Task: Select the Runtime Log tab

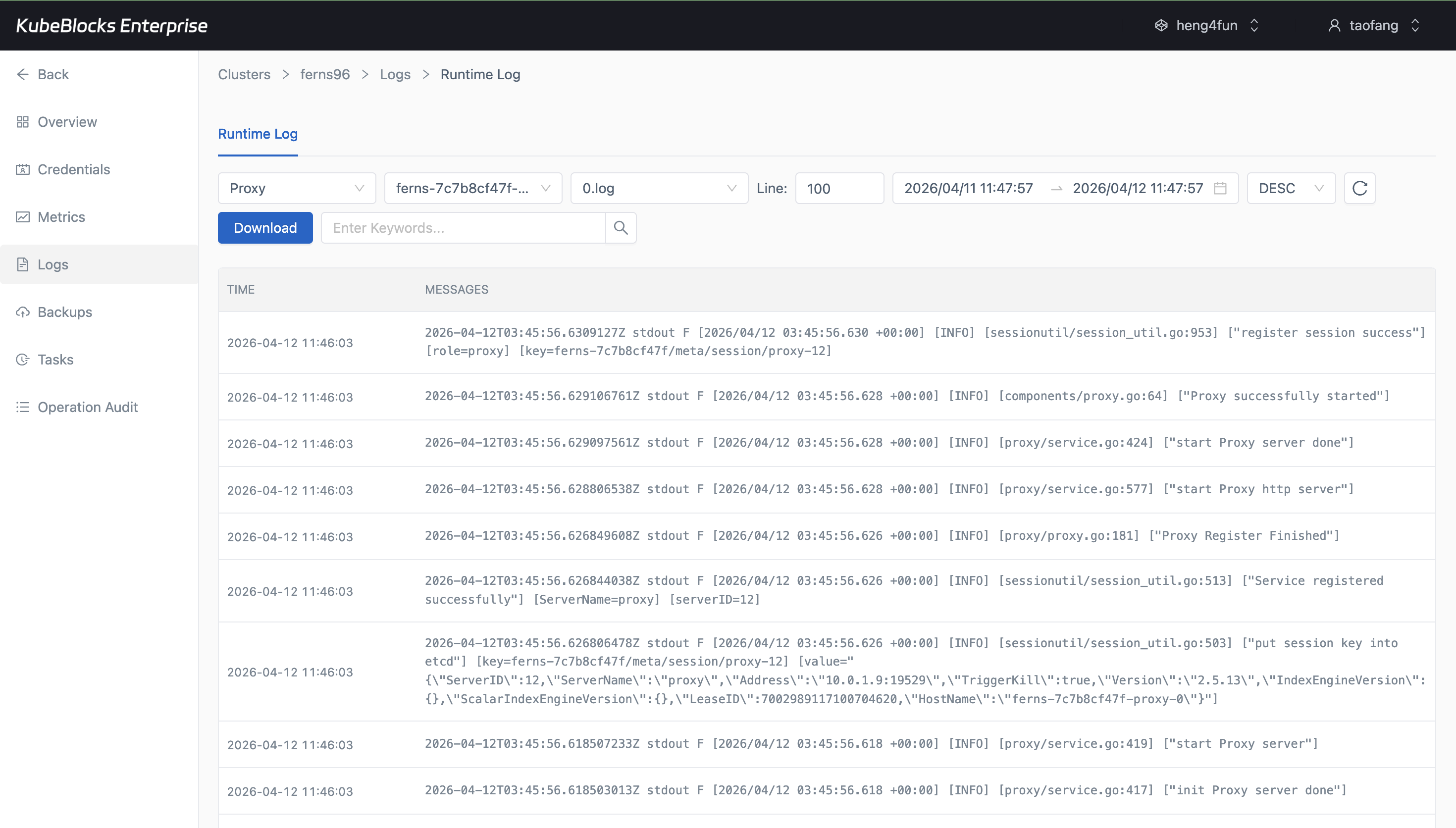Action: 258,134
